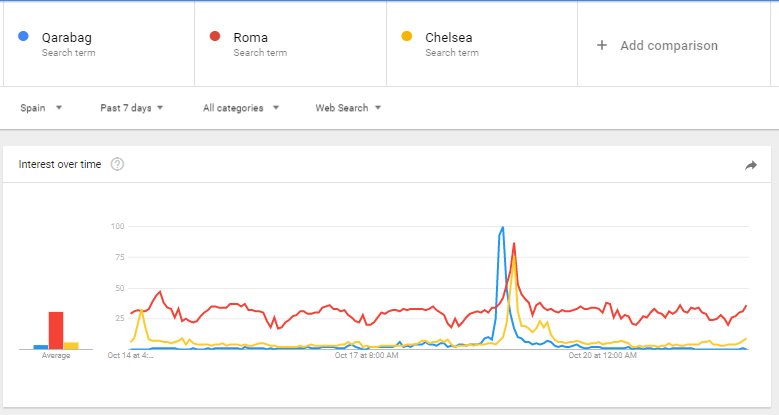Open the Spain region dropdown
779x415 pixels.
[41, 108]
